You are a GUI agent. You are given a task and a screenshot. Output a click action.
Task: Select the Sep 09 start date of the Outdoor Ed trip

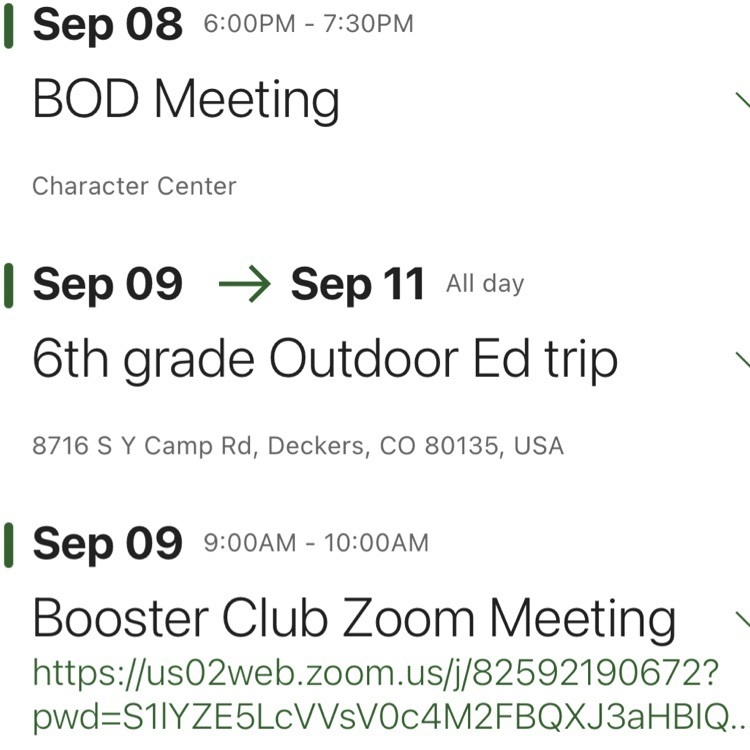point(108,285)
